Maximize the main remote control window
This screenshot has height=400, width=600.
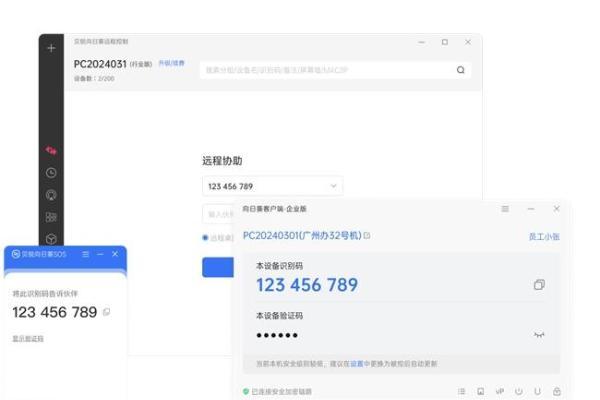[445, 42]
